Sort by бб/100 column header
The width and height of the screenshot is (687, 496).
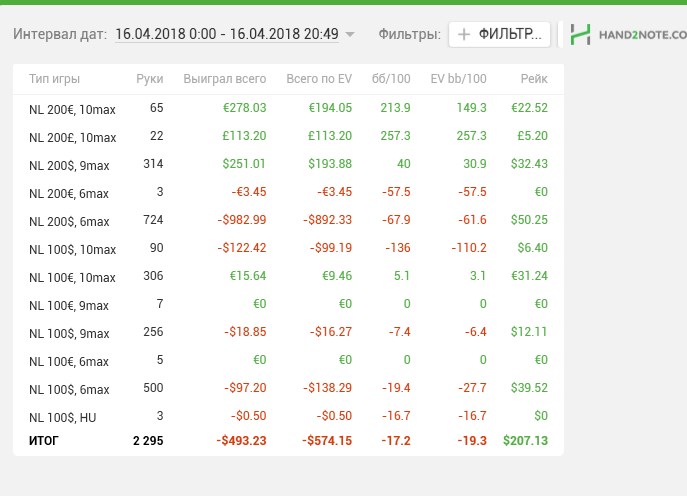click(391, 79)
